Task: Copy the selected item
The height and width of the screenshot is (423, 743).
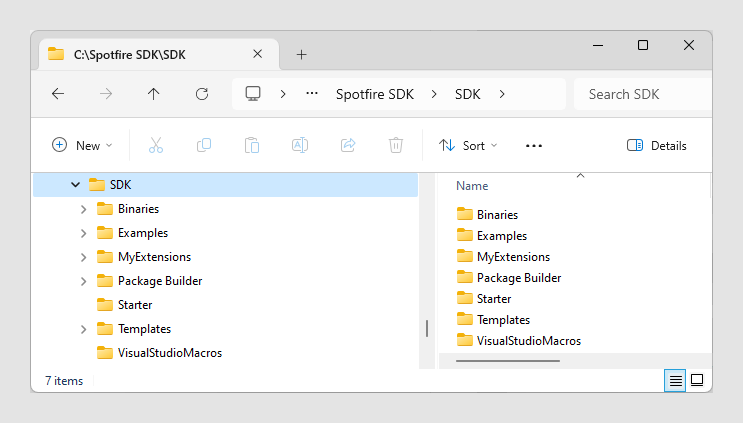Action: (204, 145)
